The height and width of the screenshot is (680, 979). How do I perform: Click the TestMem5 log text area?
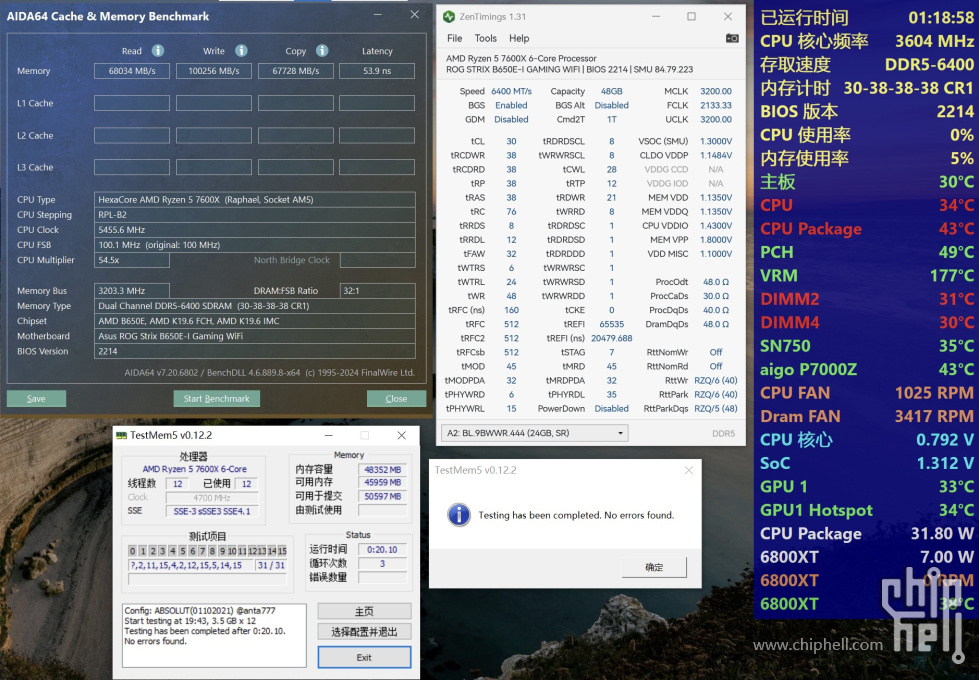pos(214,635)
